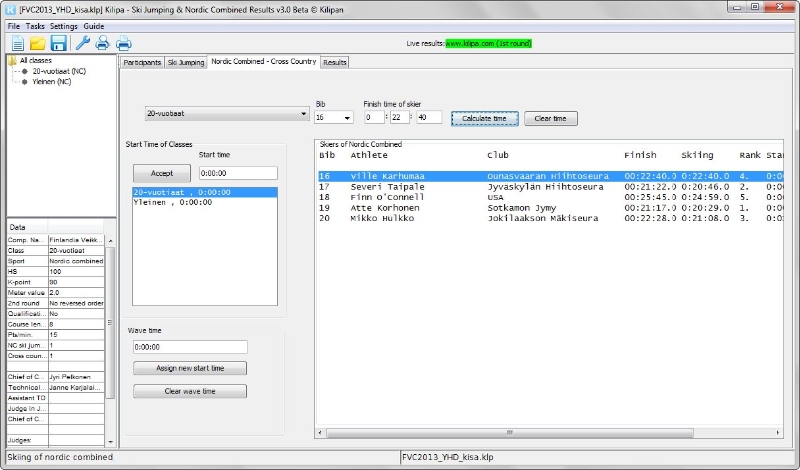Click the K-point value cell showing 90
Image resolution: width=800 pixels, height=470 pixels.
coord(76,282)
